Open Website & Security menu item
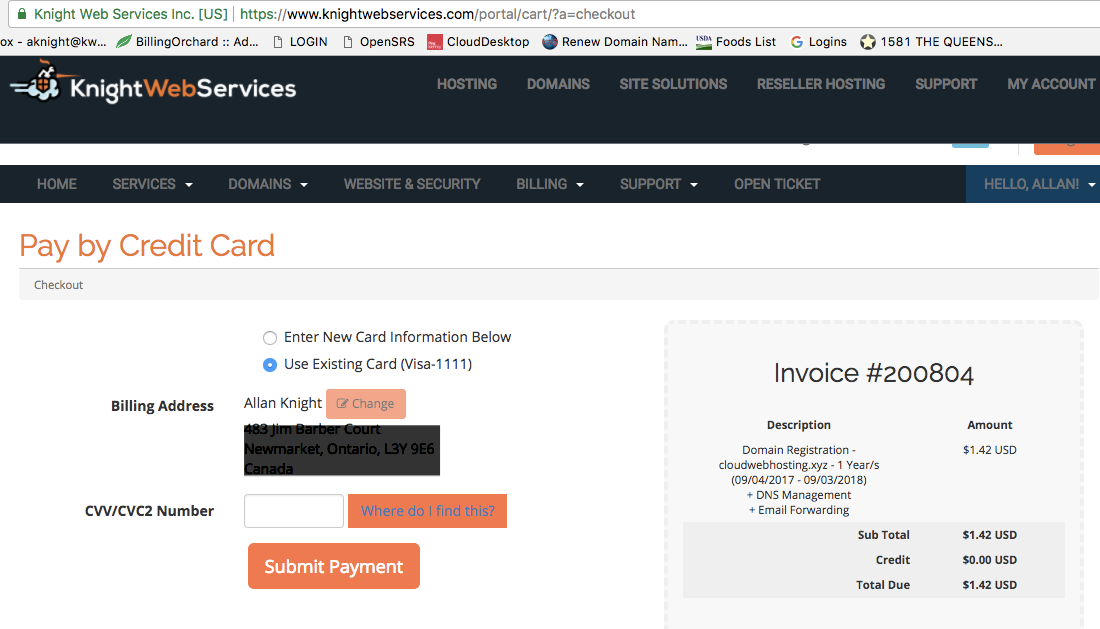This screenshot has height=629, width=1100. tap(412, 184)
